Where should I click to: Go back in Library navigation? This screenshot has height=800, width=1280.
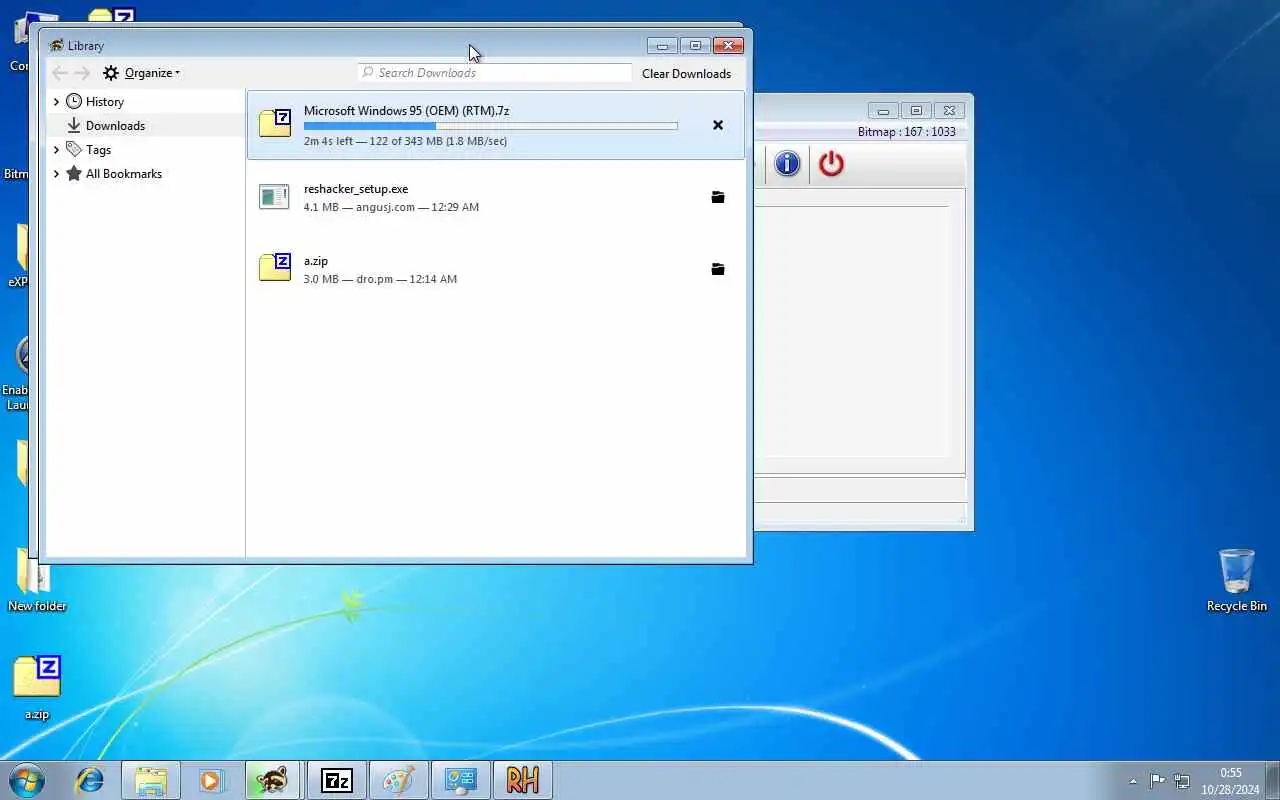pyautogui.click(x=60, y=73)
